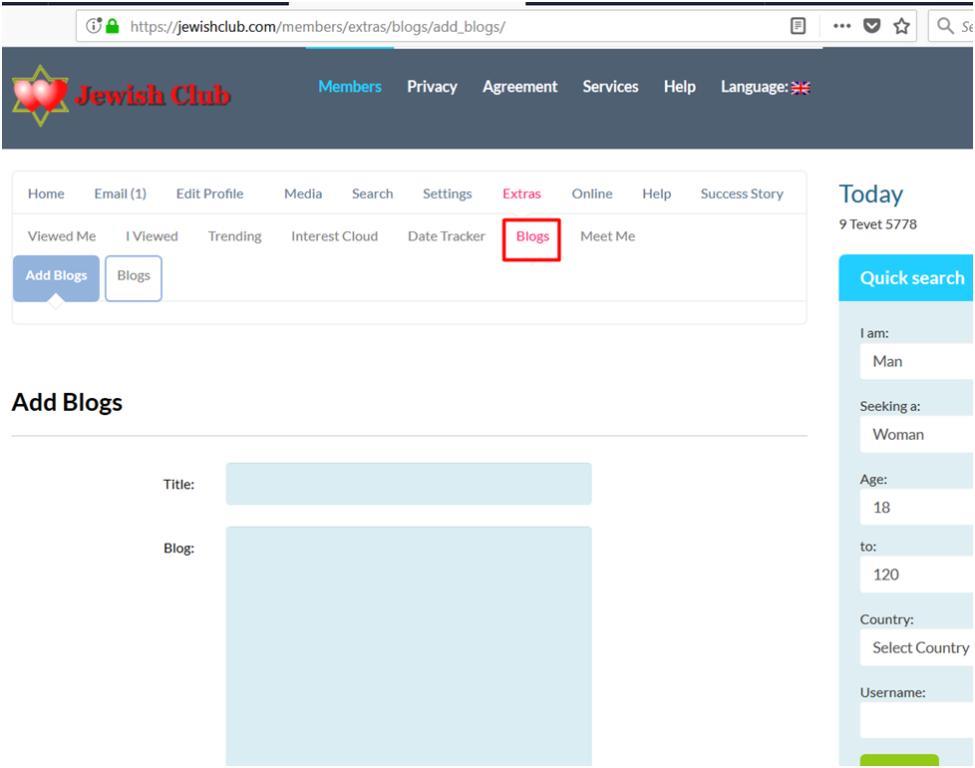
Task: Click the Today heading
Action: click(871, 194)
